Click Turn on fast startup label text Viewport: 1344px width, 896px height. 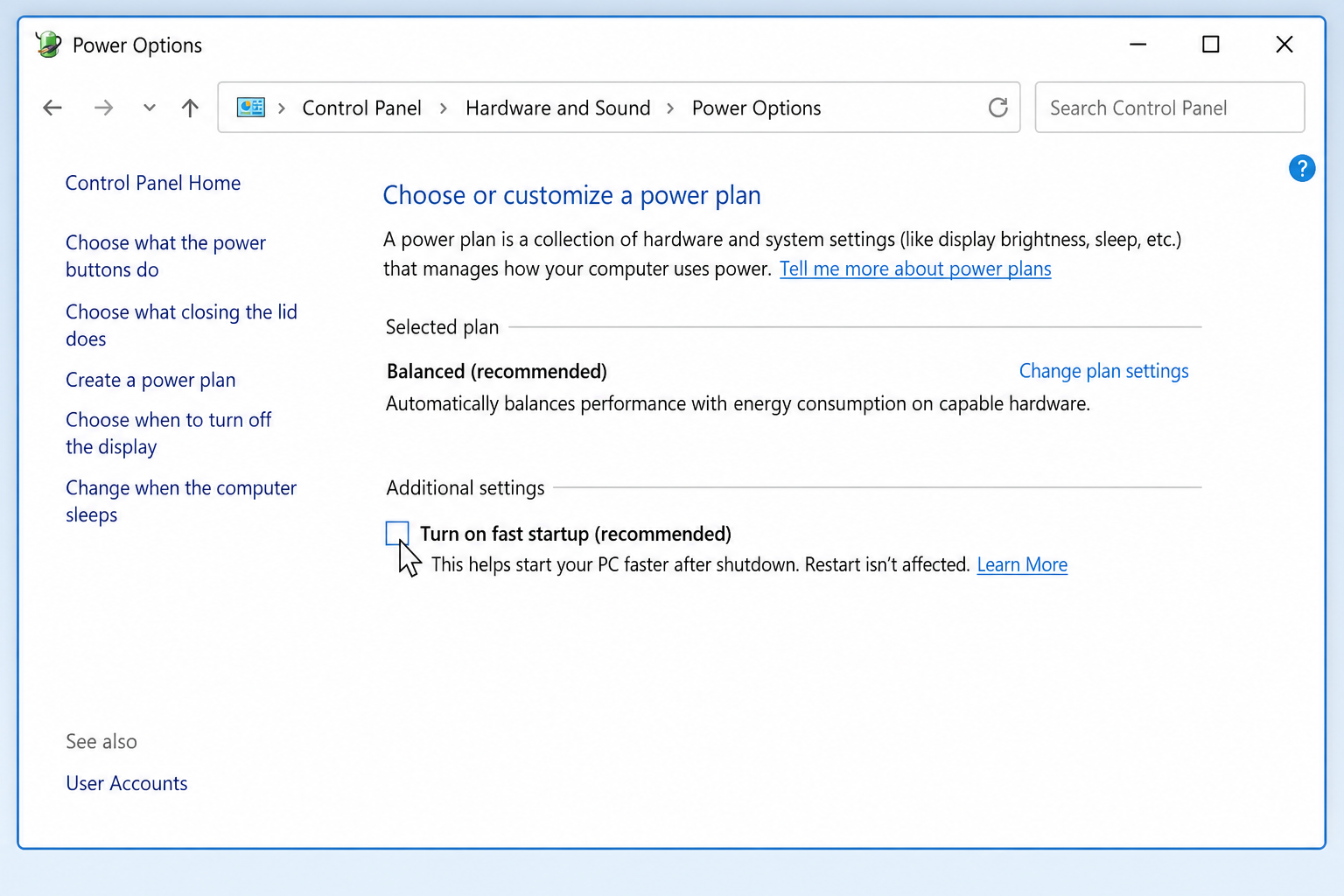pos(576,534)
